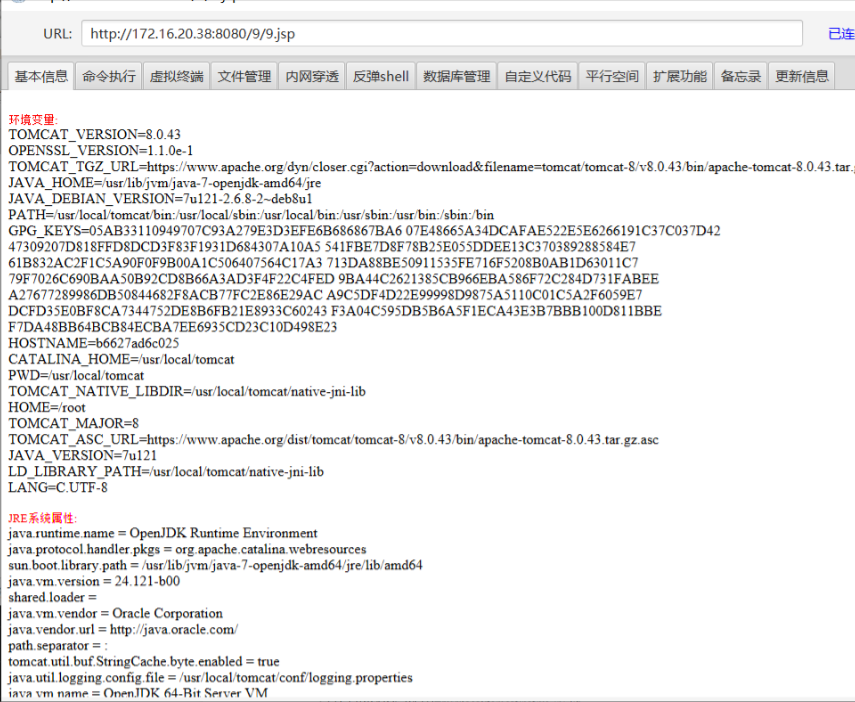Open the 更新信息 tab
This screenshot has height=702, width=855.
(x=802, y=76)
